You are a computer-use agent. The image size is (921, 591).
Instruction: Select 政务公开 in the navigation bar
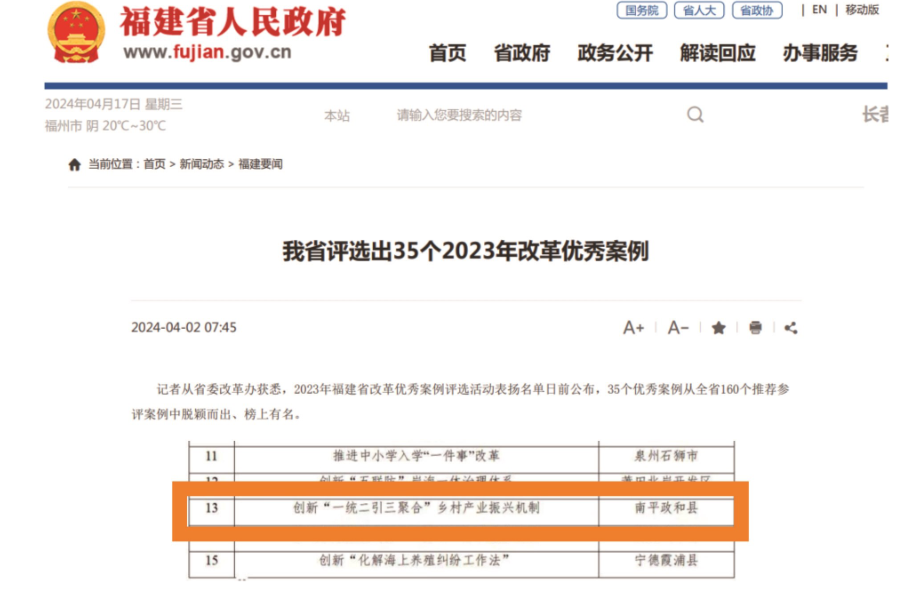(x=615, y=54)
